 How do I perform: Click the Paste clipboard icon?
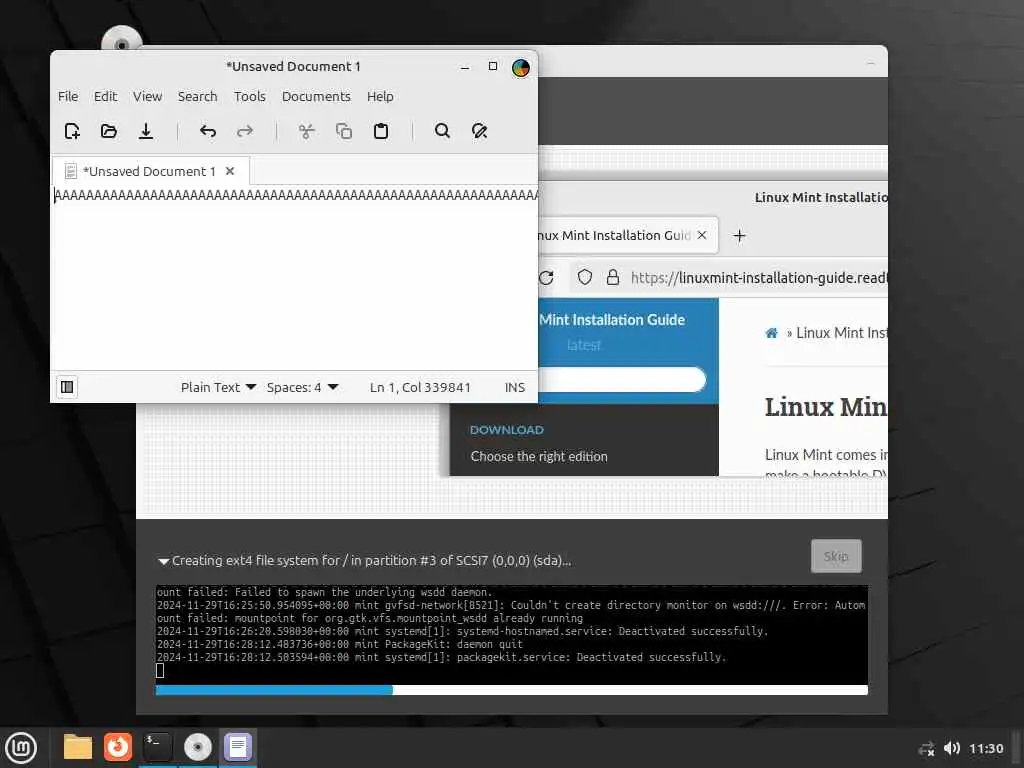[x=381, y=131]
